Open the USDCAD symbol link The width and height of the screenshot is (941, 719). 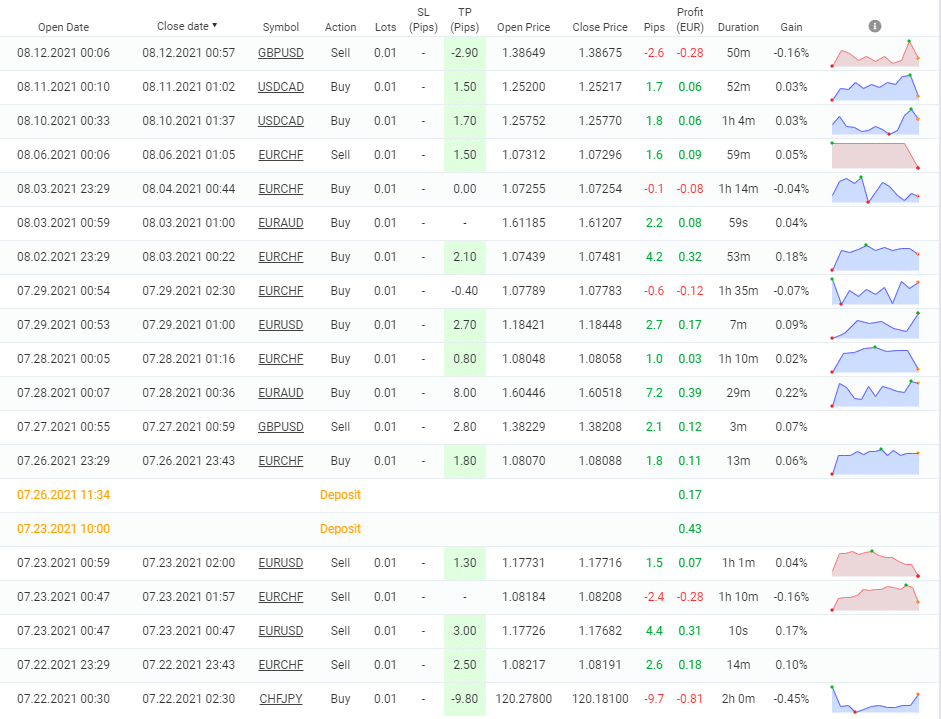pyautogui.click(x=280, y=87)
